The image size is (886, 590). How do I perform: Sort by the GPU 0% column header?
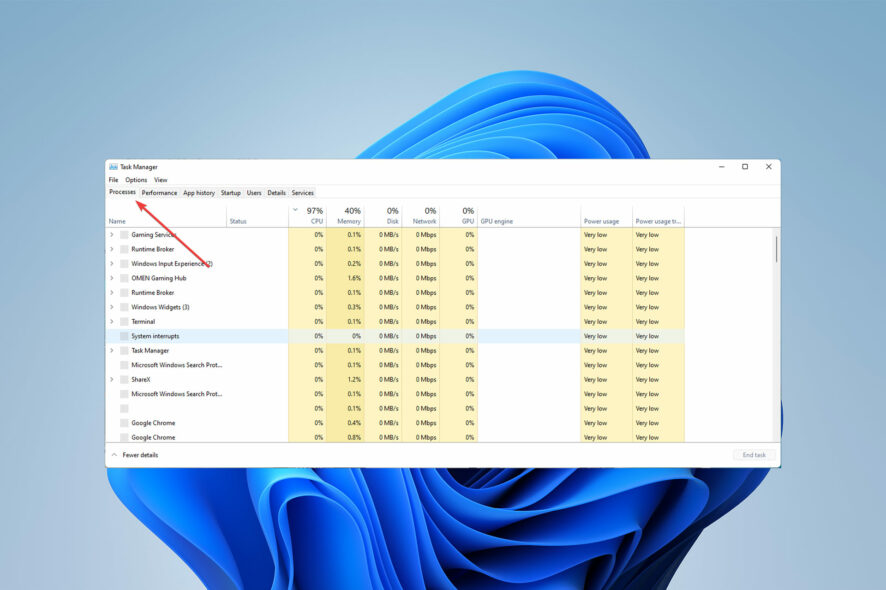458,216
